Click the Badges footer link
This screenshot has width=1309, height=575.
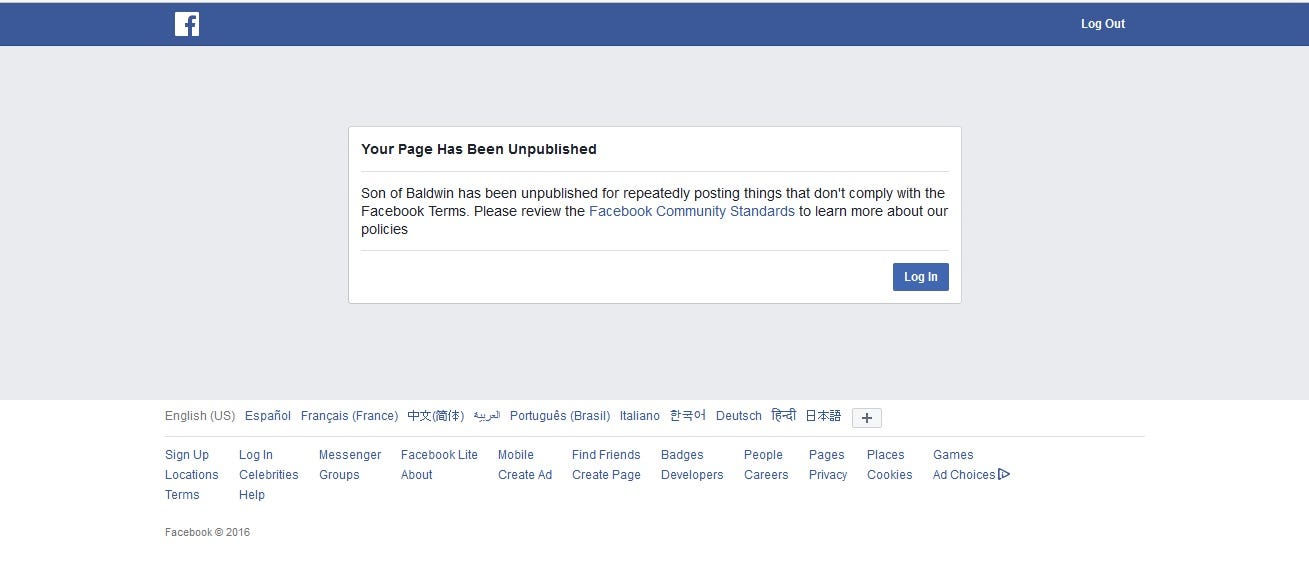click(682, 455)
